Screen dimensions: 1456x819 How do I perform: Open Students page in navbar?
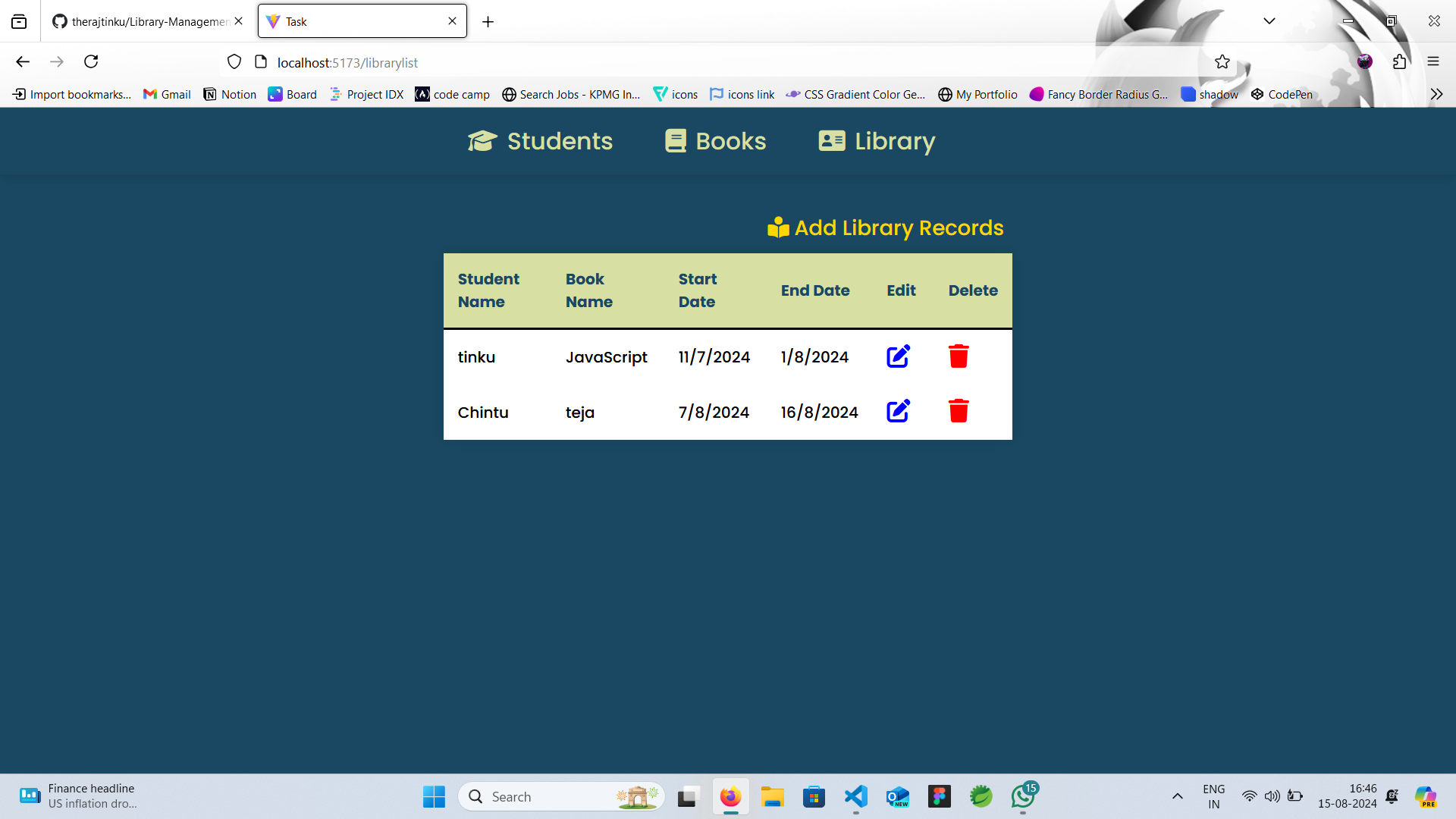tap(540, 141)
